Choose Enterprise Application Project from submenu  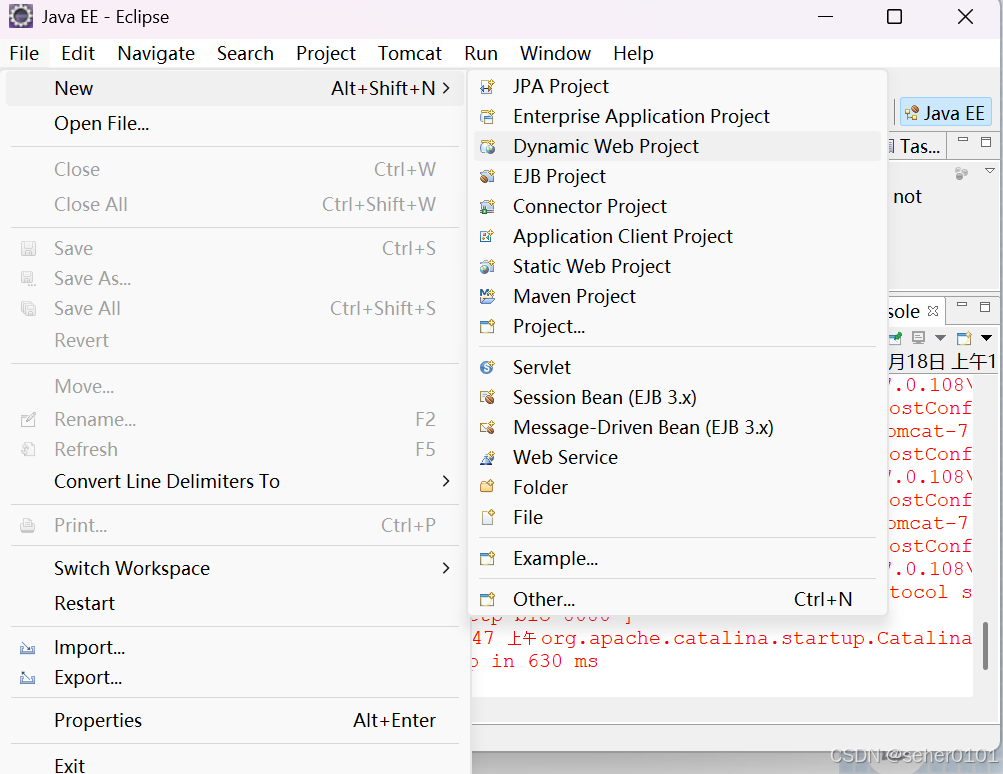[677, 116]
